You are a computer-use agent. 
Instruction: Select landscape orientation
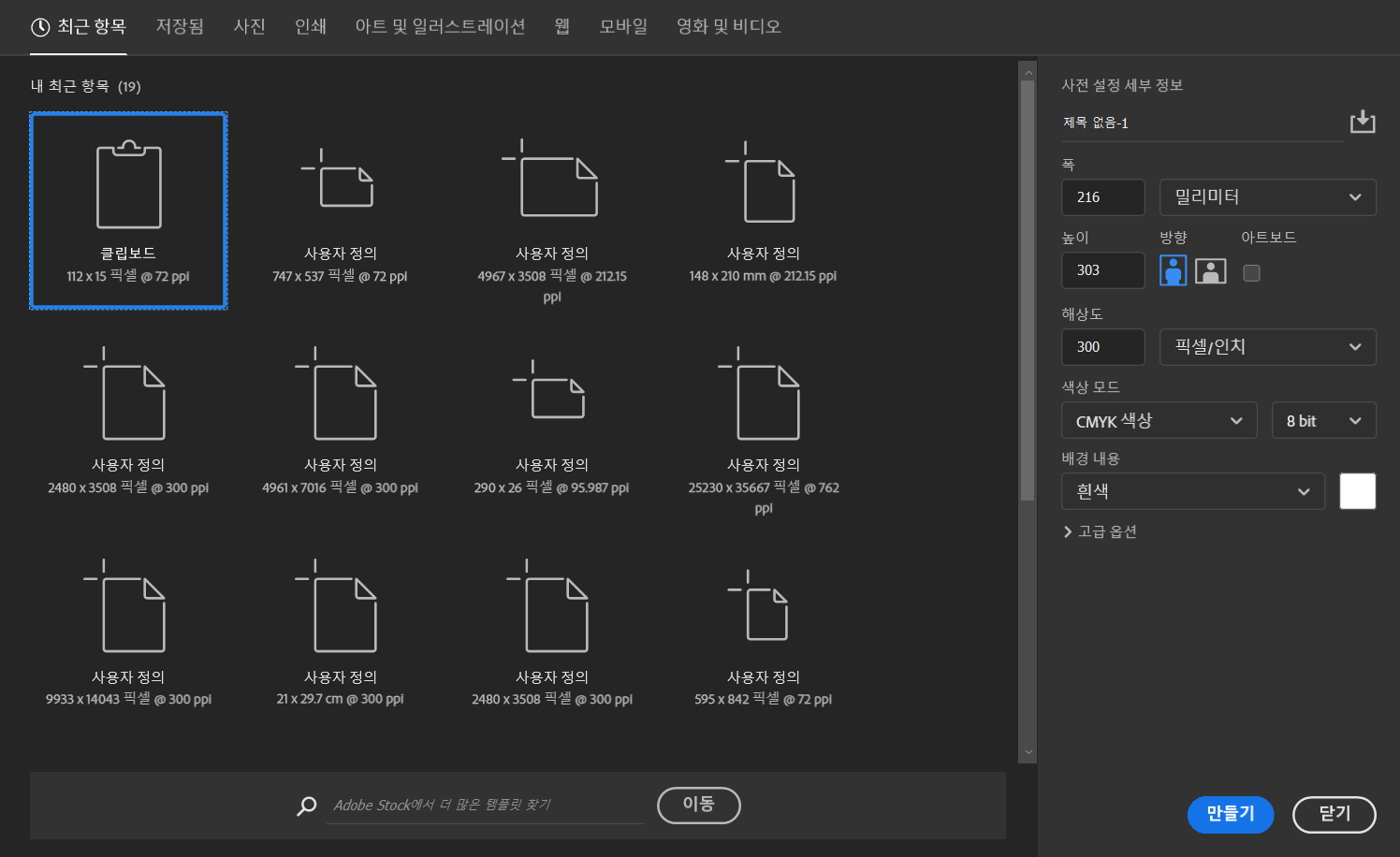click(1211, 271)
